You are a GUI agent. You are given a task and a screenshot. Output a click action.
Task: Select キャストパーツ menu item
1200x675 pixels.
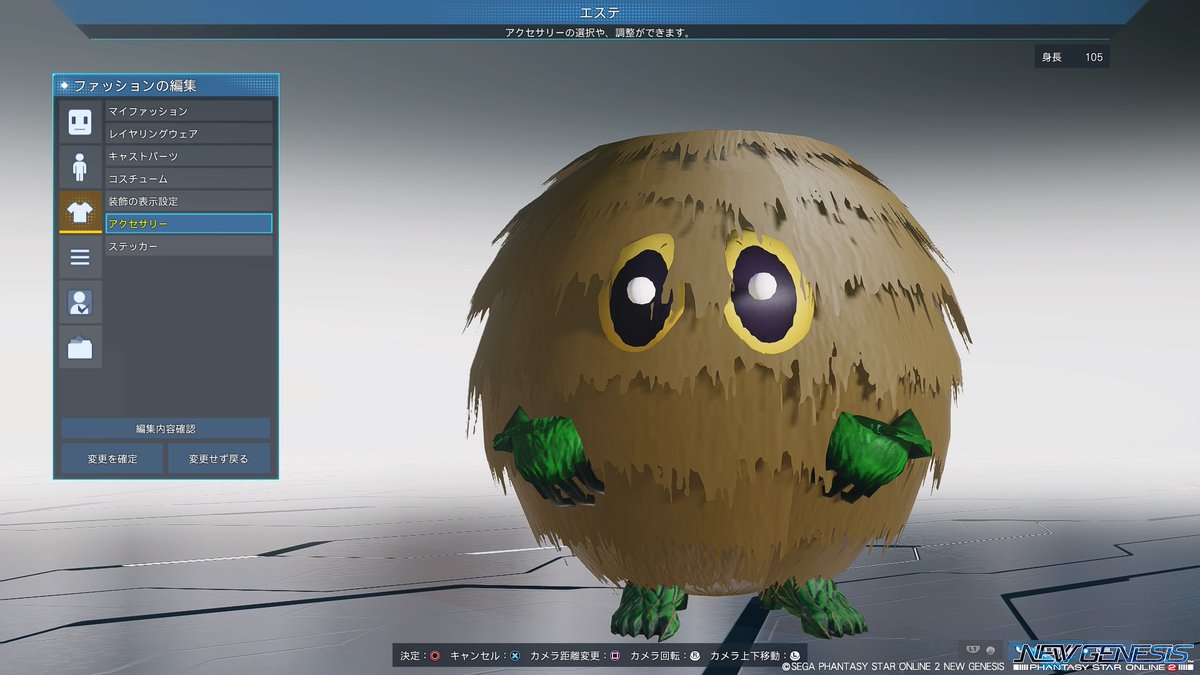point(189,156)
